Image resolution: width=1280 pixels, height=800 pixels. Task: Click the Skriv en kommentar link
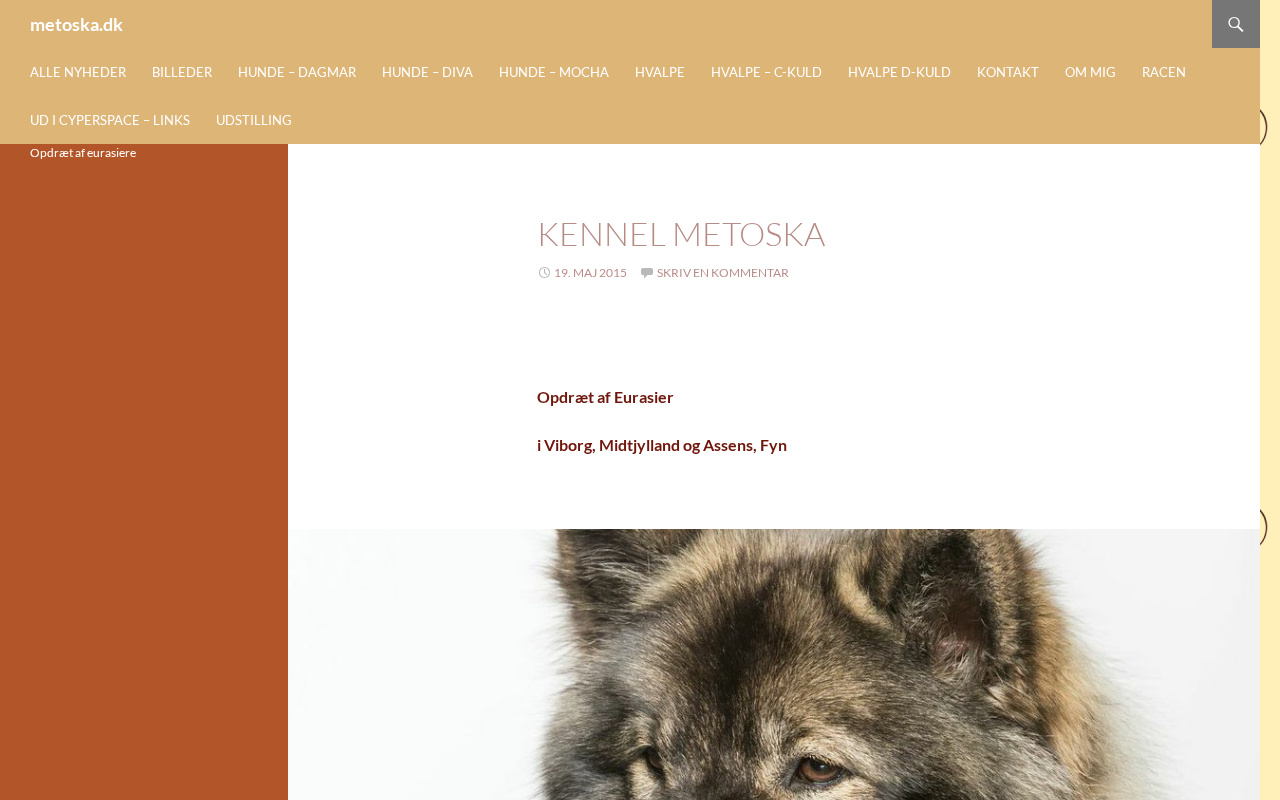722,272
